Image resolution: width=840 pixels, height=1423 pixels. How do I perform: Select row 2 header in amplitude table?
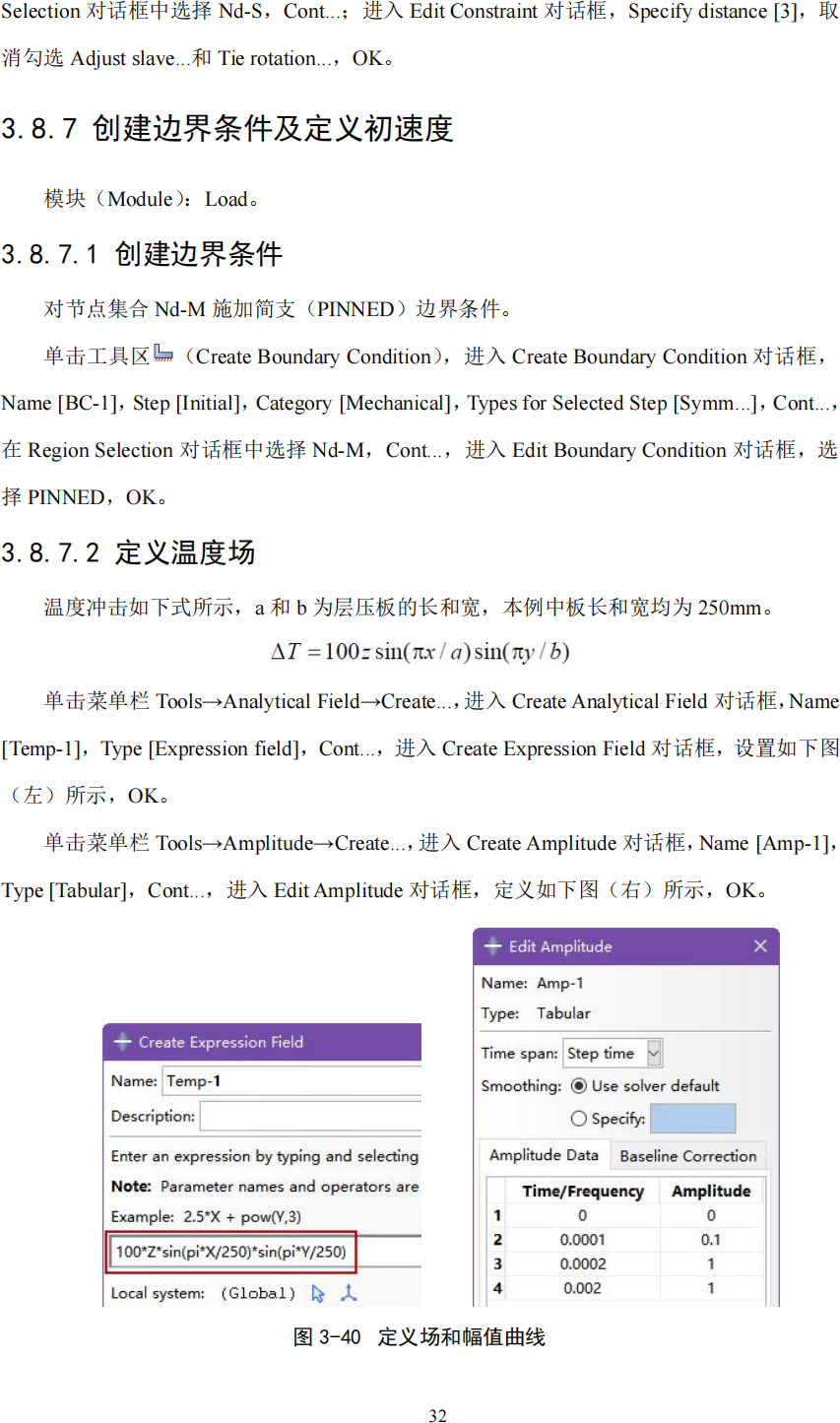click(x=497, y=1240)
